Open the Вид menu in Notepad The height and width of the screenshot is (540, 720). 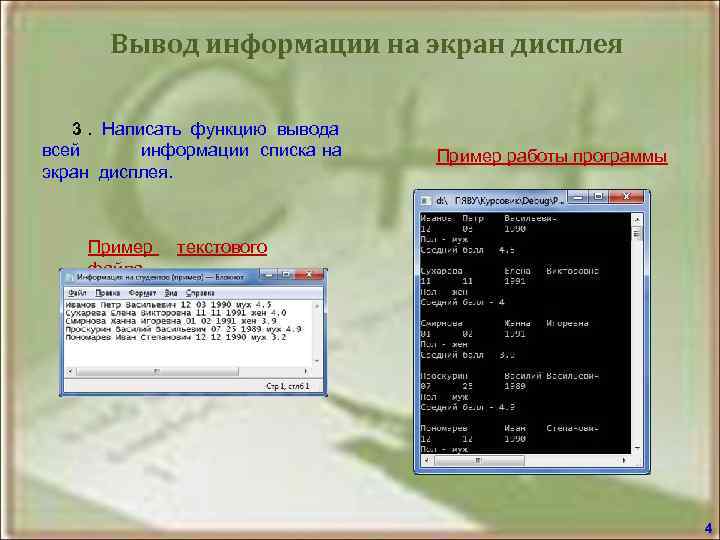[171, 293]
